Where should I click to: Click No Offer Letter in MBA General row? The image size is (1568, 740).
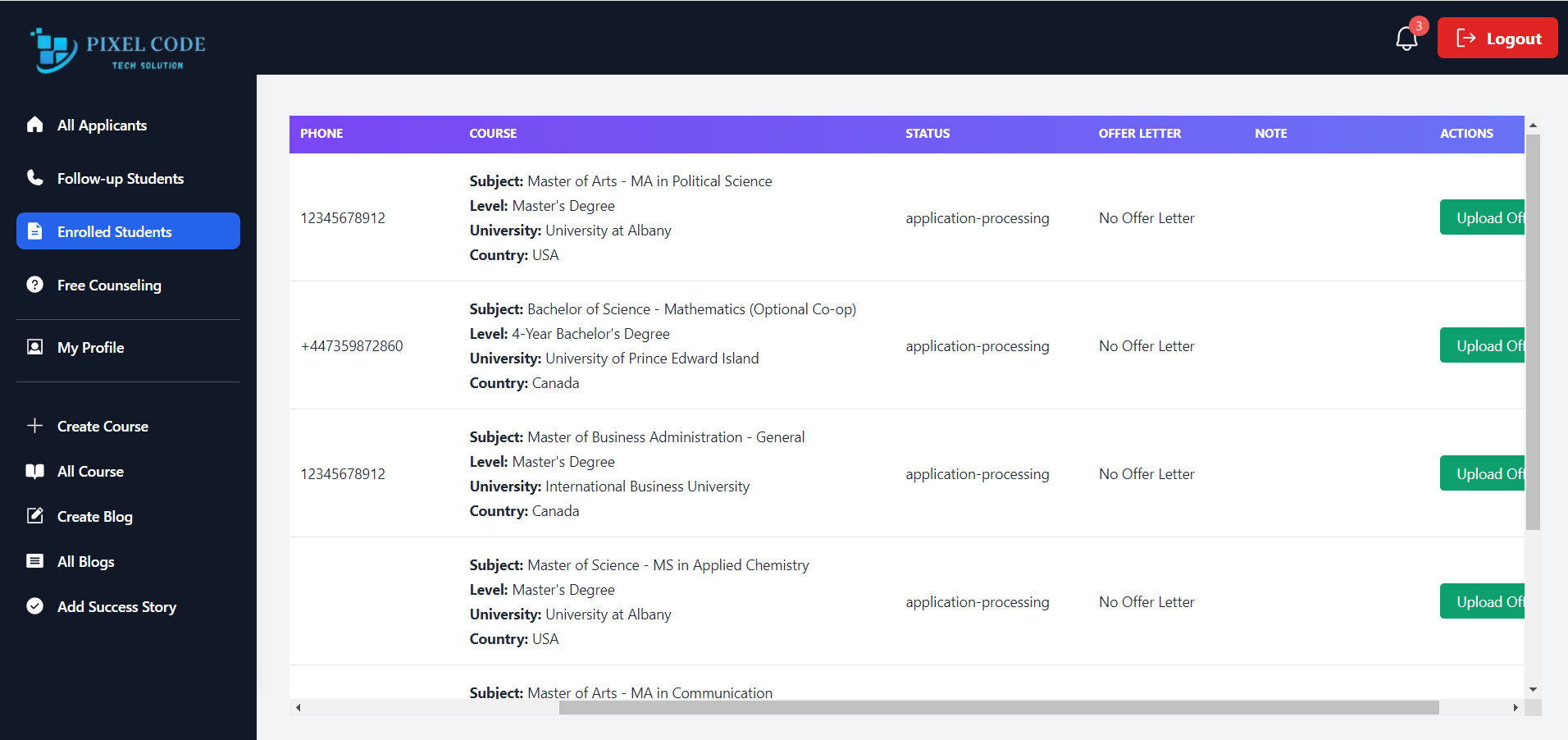1146,473
